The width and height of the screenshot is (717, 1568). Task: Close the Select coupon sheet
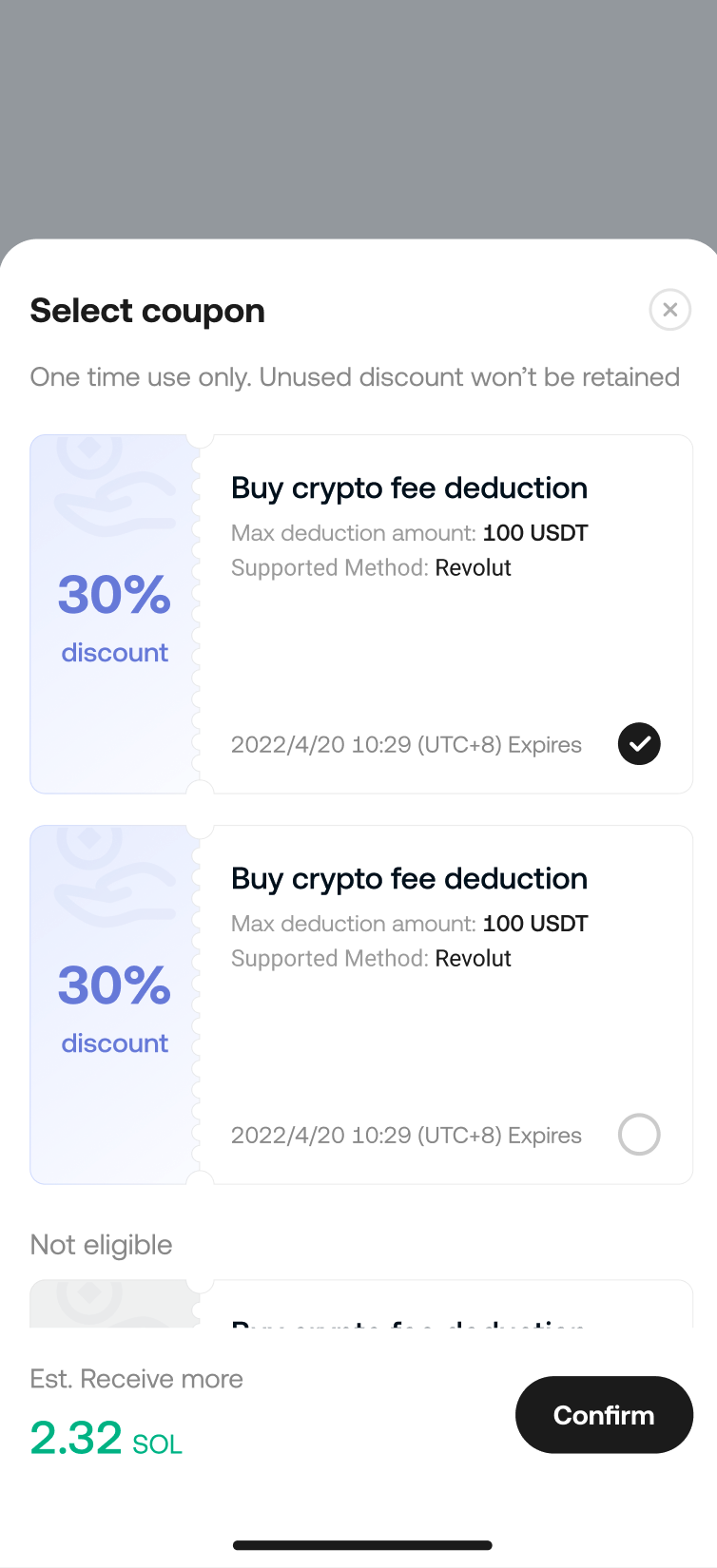point(669,310)
